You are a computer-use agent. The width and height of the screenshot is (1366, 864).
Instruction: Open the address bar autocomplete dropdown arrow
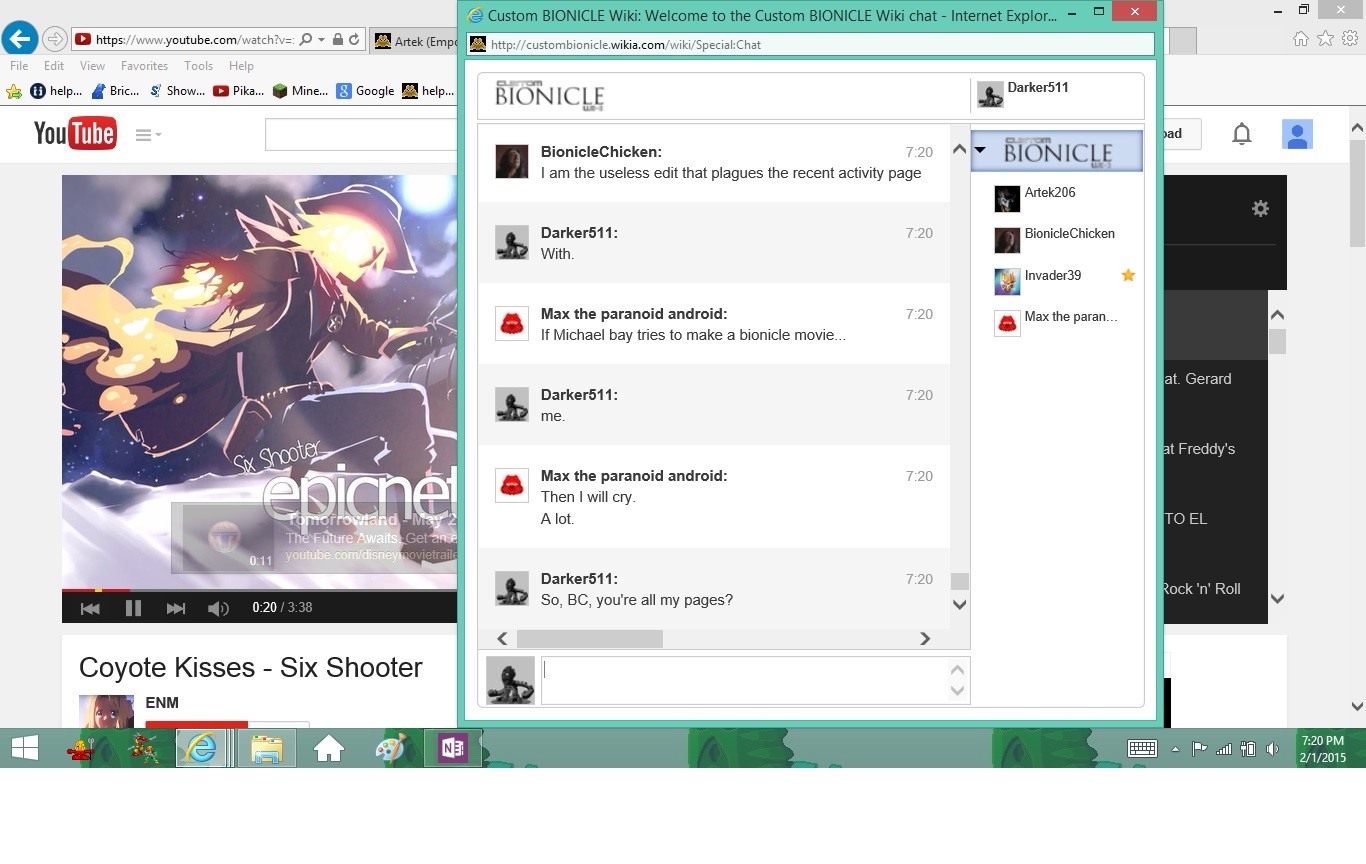pos(321,40)
